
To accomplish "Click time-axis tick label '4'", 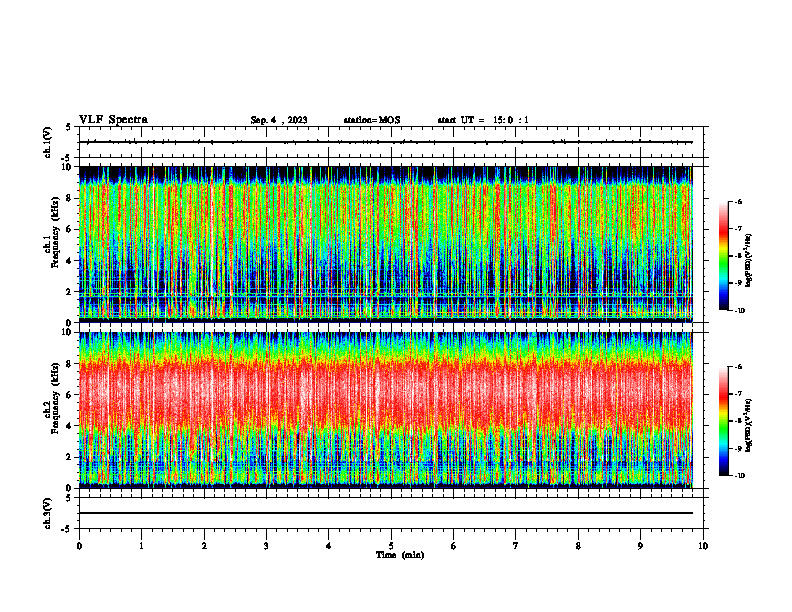I will [329, 546].
